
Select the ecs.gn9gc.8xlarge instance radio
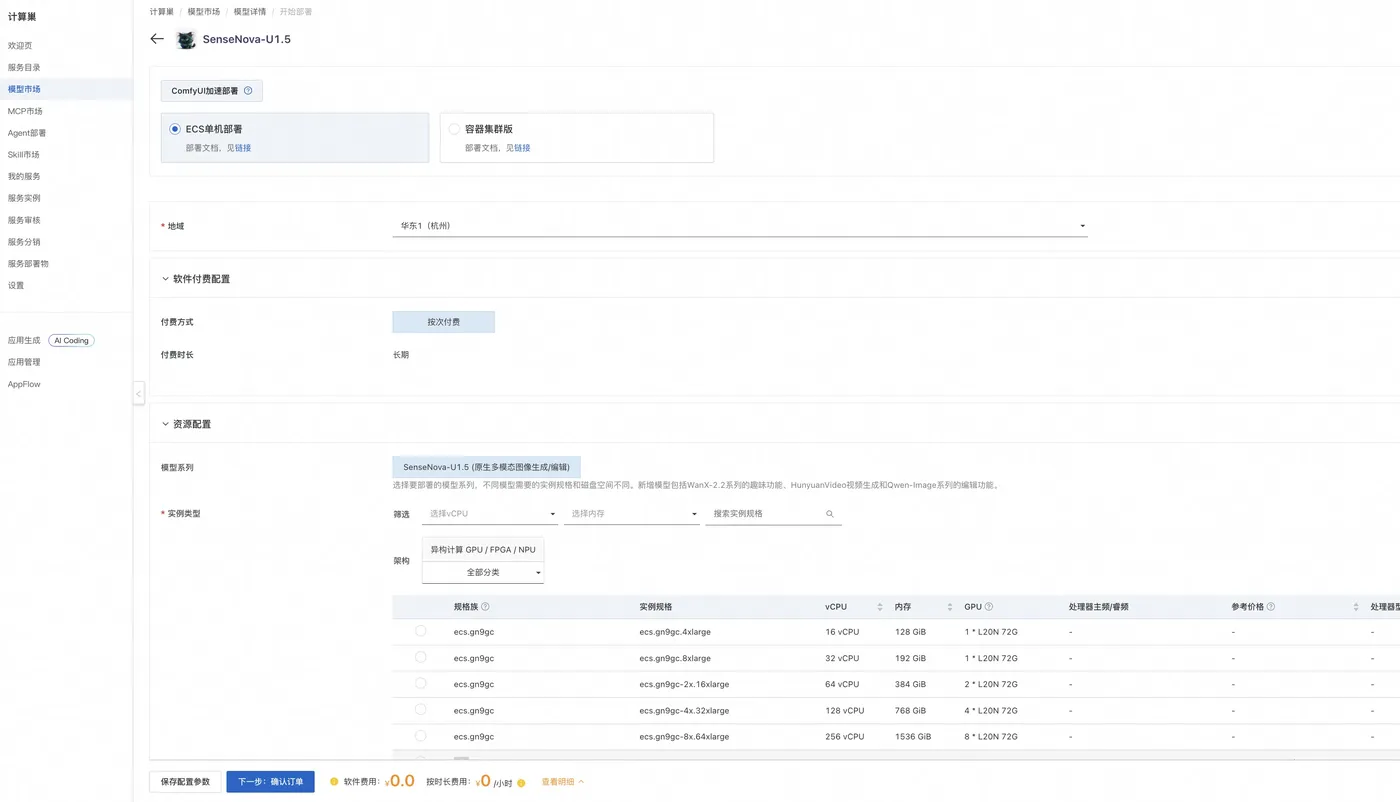(x=421, y=657)
